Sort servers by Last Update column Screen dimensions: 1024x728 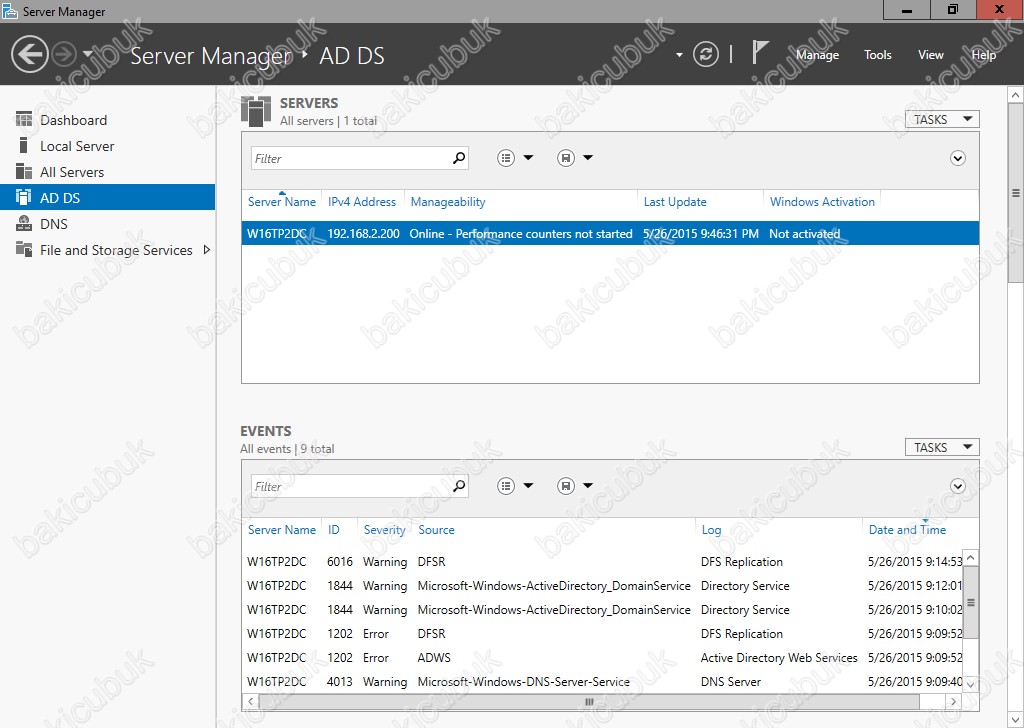point(675,202)
